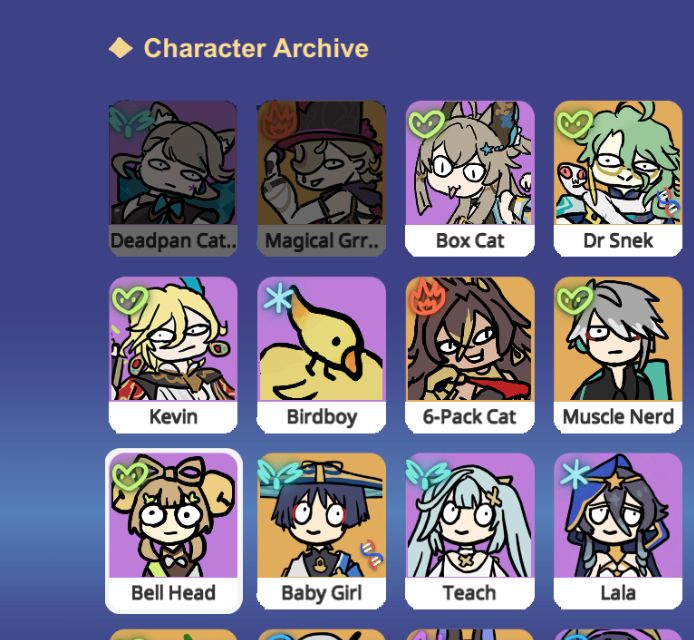Click the Character Archive heading
694x640 pixels.
[256, 48]
